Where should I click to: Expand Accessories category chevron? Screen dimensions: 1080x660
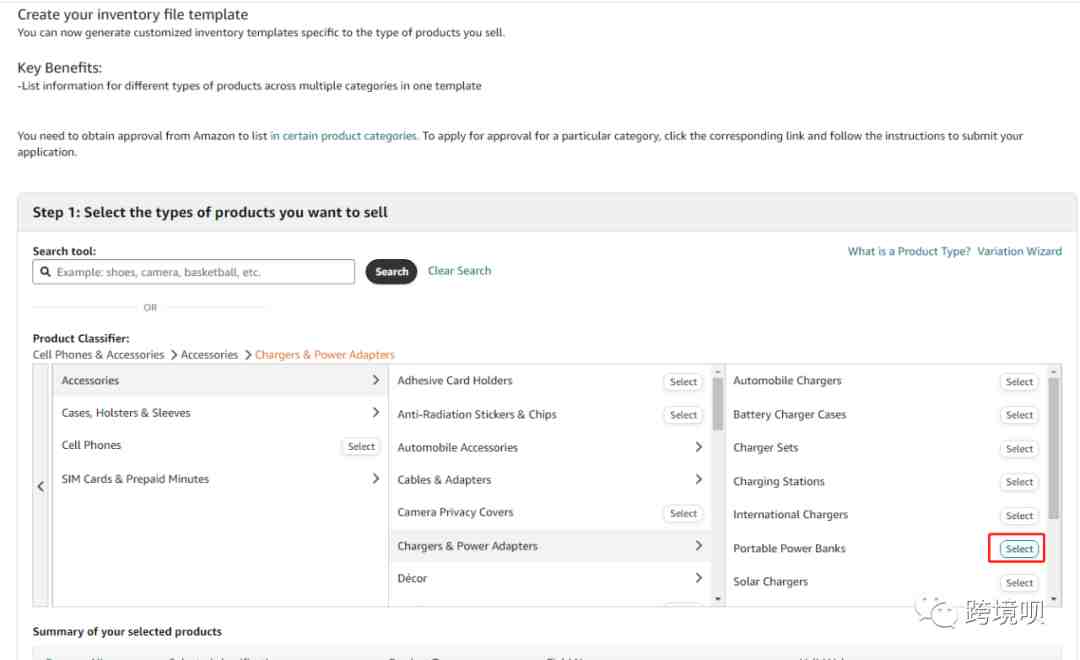click(x=375, y=380)
